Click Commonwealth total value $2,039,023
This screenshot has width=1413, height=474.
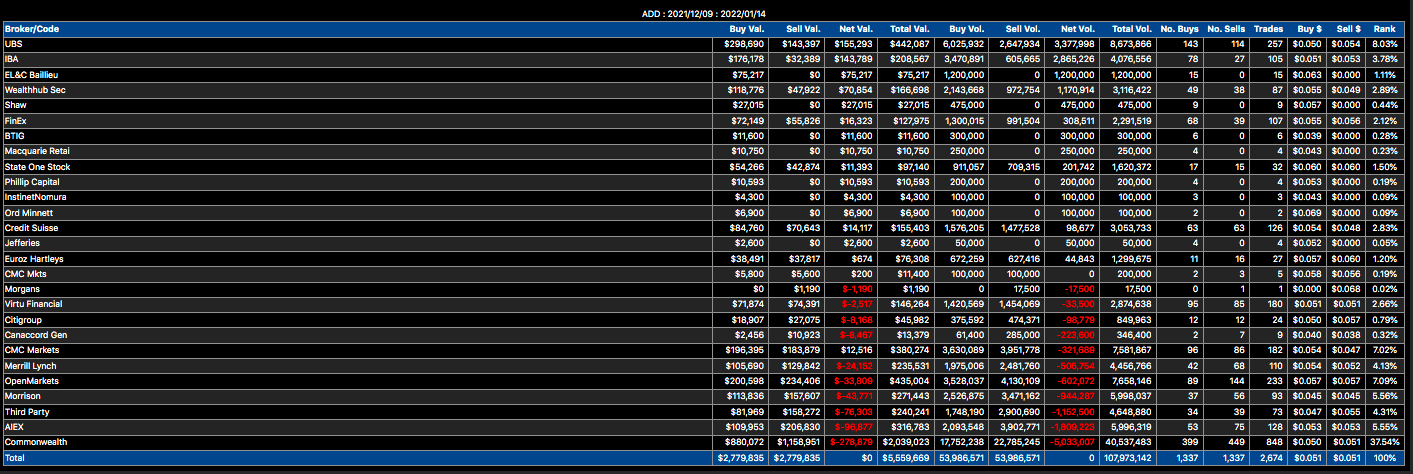click(907, 441)
